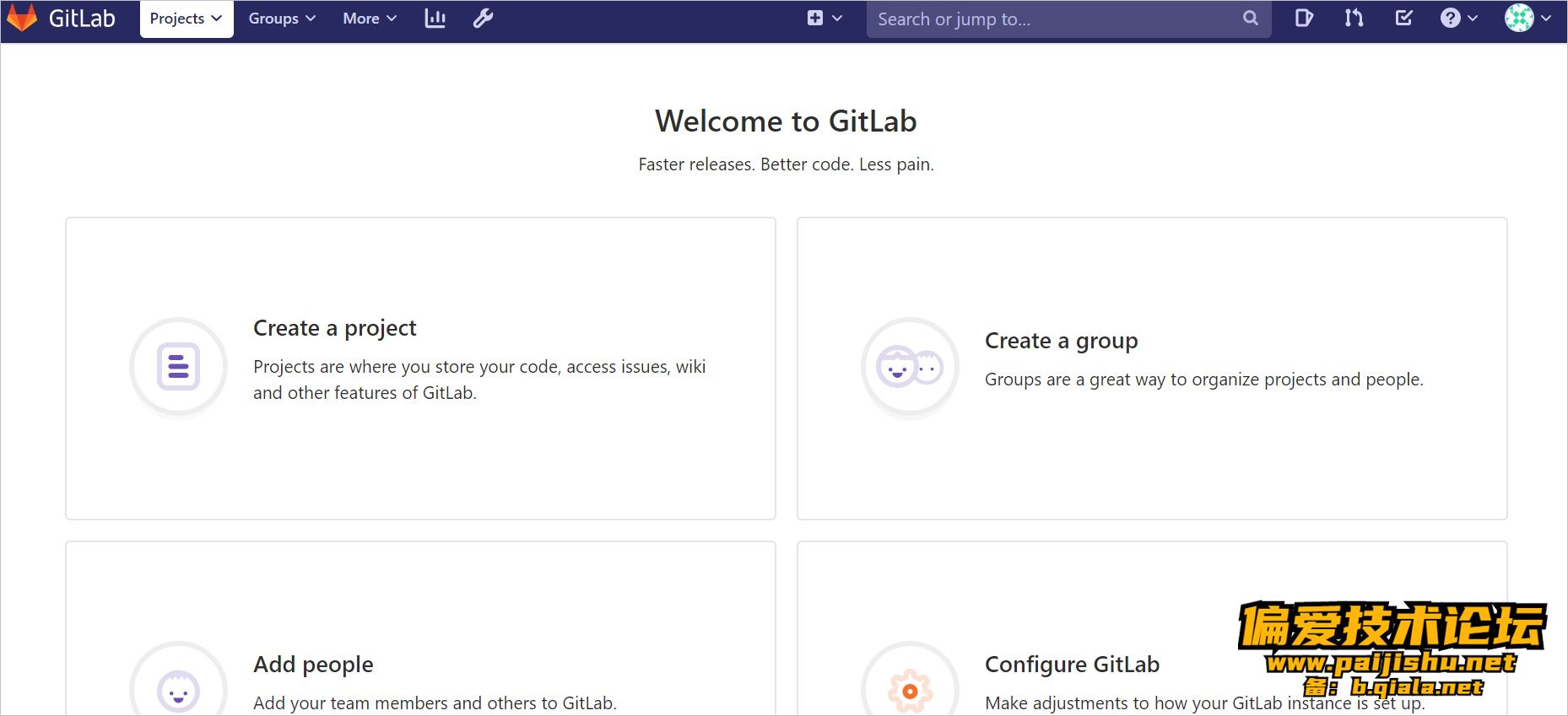Click the GitLab wordmark text

82,19
